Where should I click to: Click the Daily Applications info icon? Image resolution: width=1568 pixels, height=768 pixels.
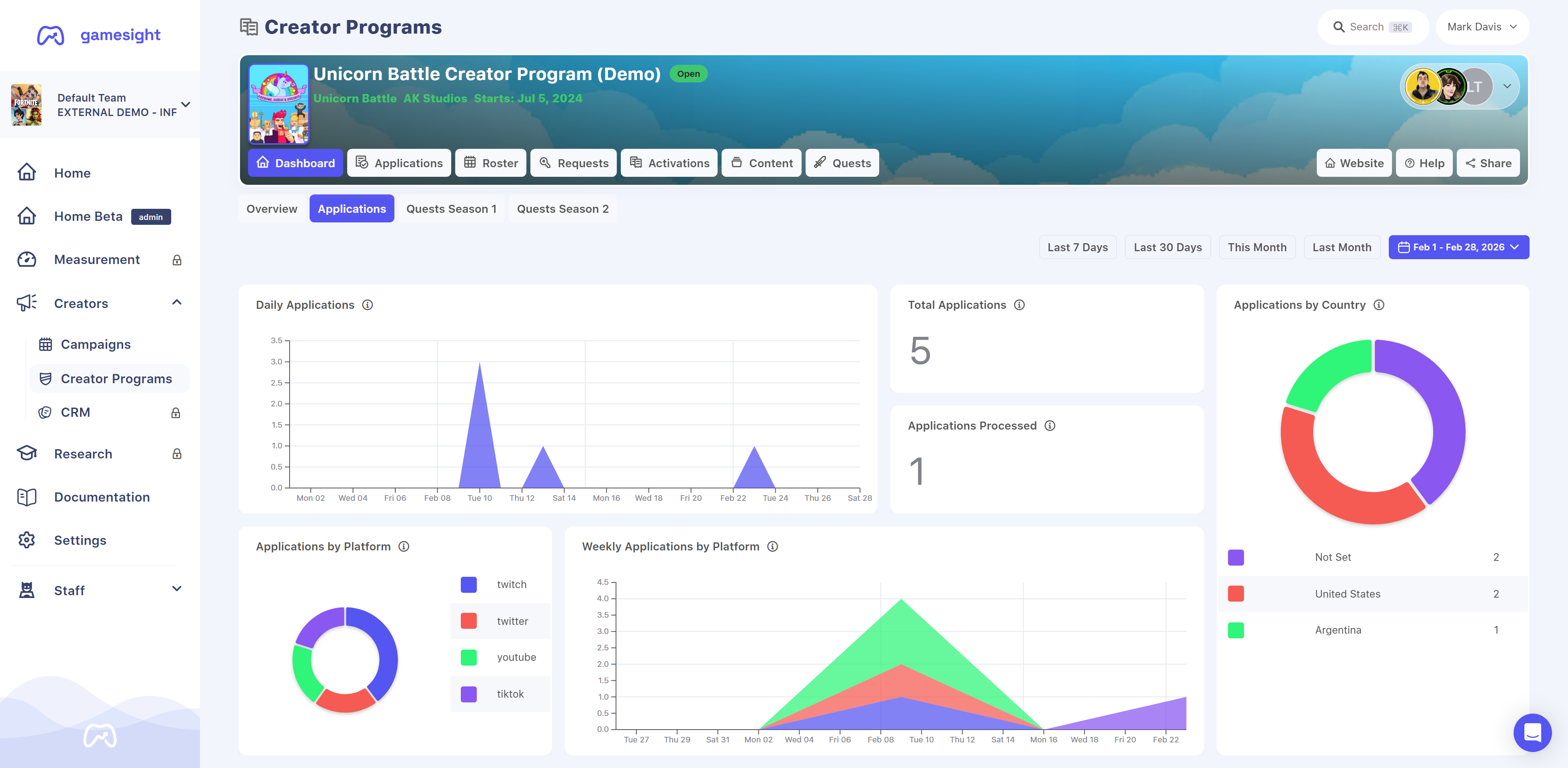[x=368, y=305]
